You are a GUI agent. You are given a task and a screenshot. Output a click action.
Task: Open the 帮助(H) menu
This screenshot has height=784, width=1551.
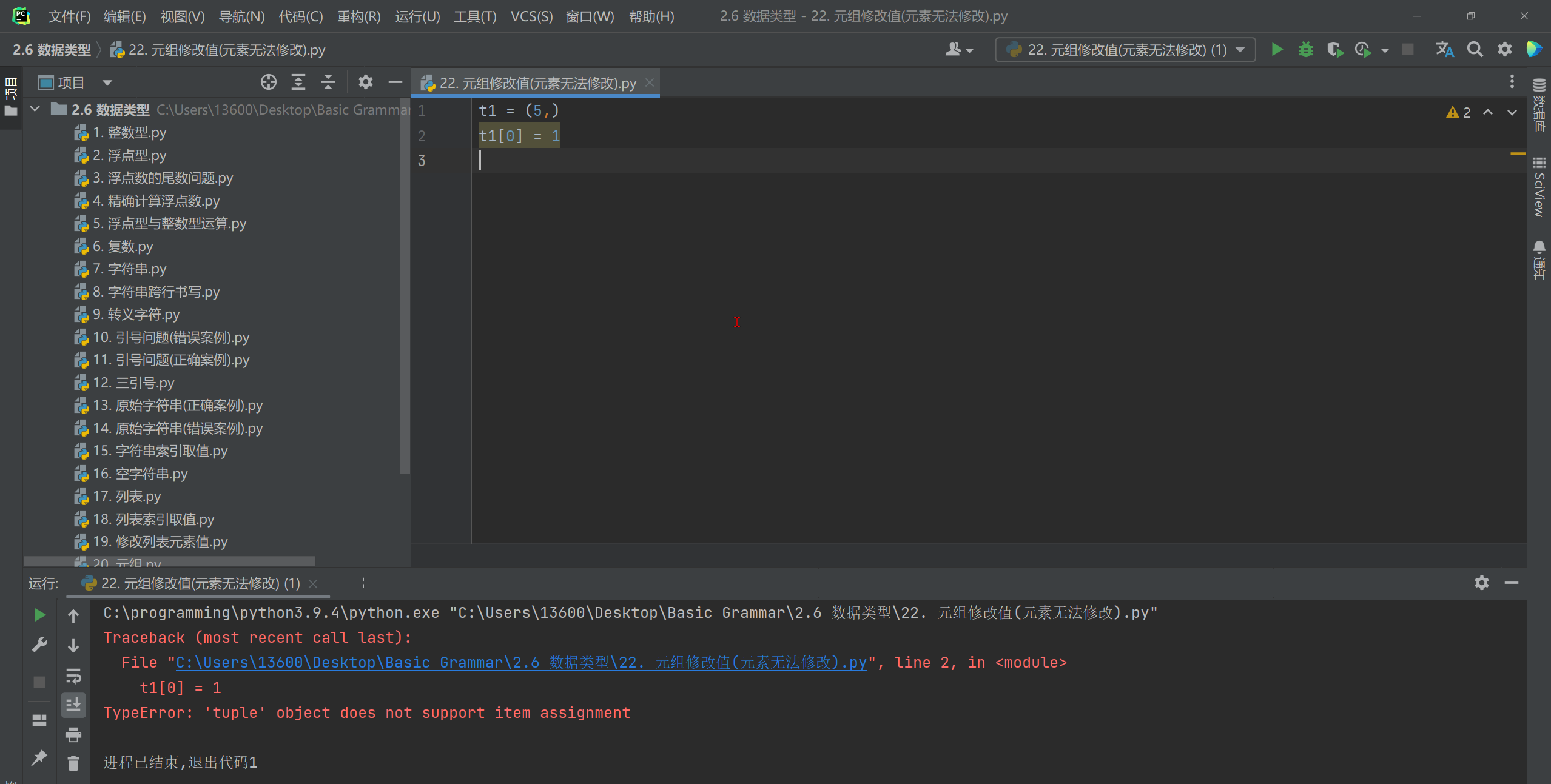[x=651, y=16]
